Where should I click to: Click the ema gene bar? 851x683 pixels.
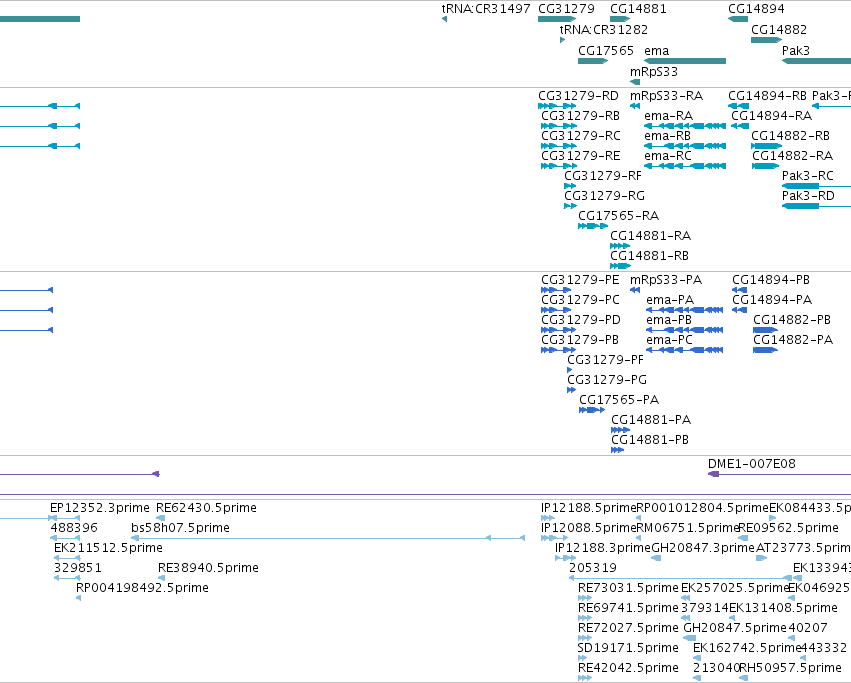coord(685,61)
